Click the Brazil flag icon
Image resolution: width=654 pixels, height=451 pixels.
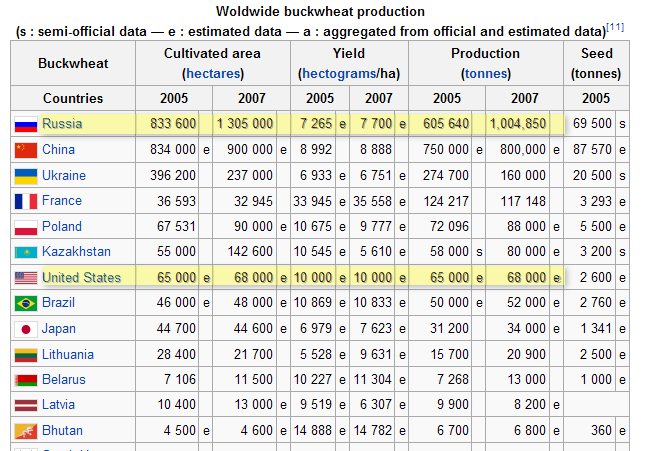[x=25, y=303]
